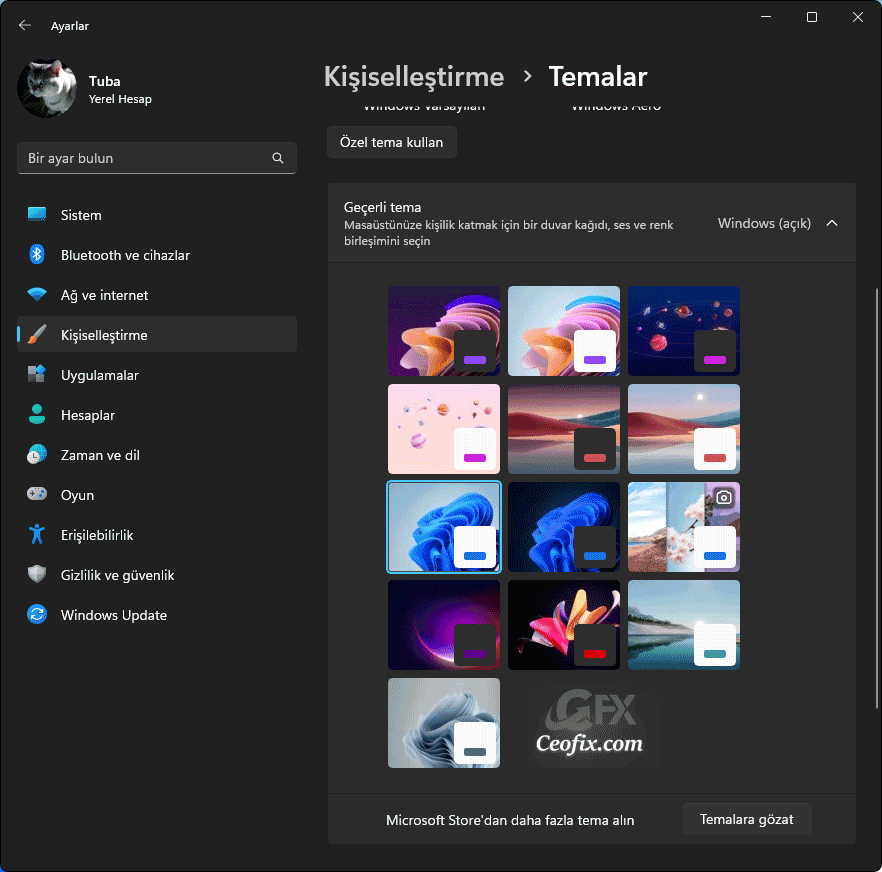This screenshot has width=882, height=872.
Task: Open Erişilebilirlik settings
Action: 157,534
